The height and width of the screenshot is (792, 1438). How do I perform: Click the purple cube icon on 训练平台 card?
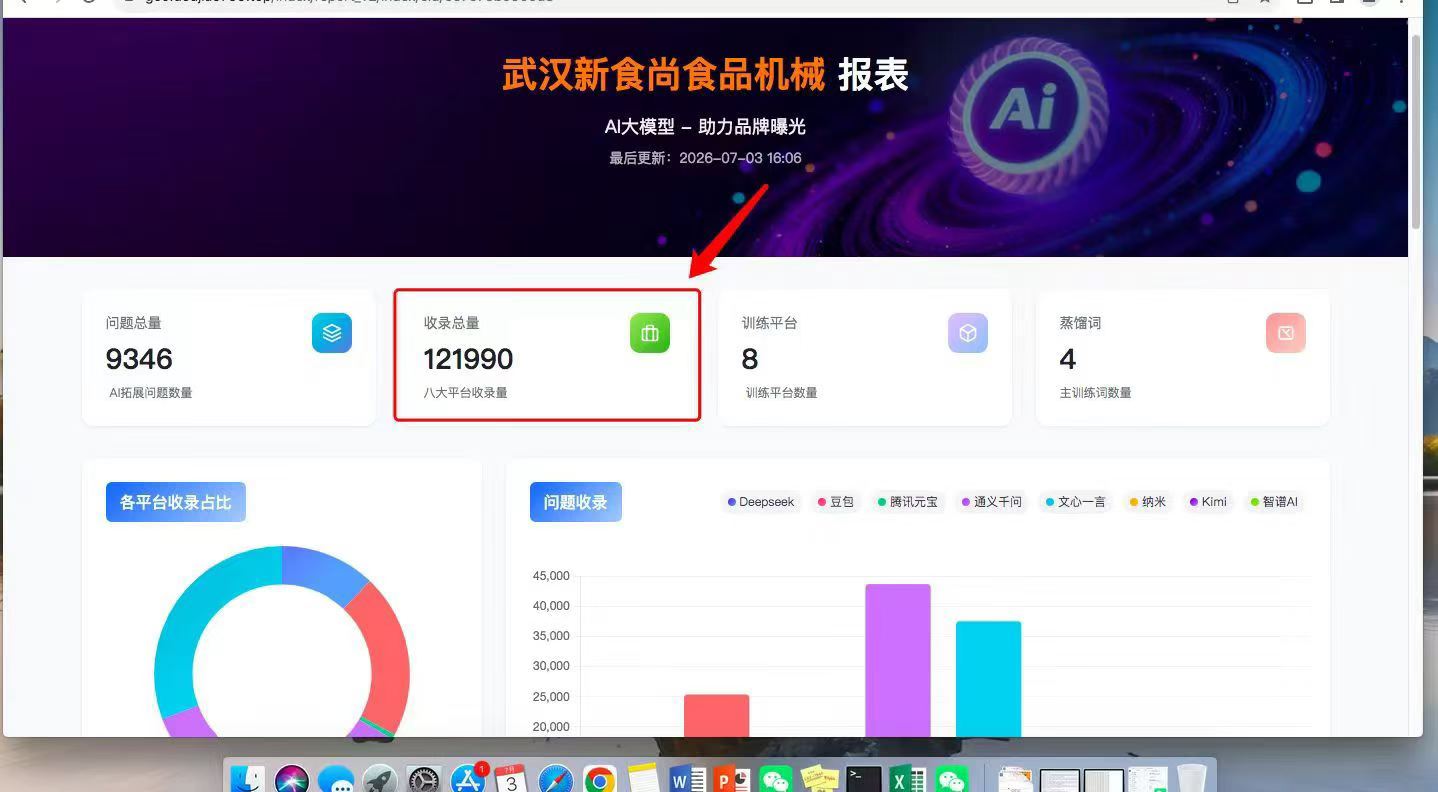point(968,333)
